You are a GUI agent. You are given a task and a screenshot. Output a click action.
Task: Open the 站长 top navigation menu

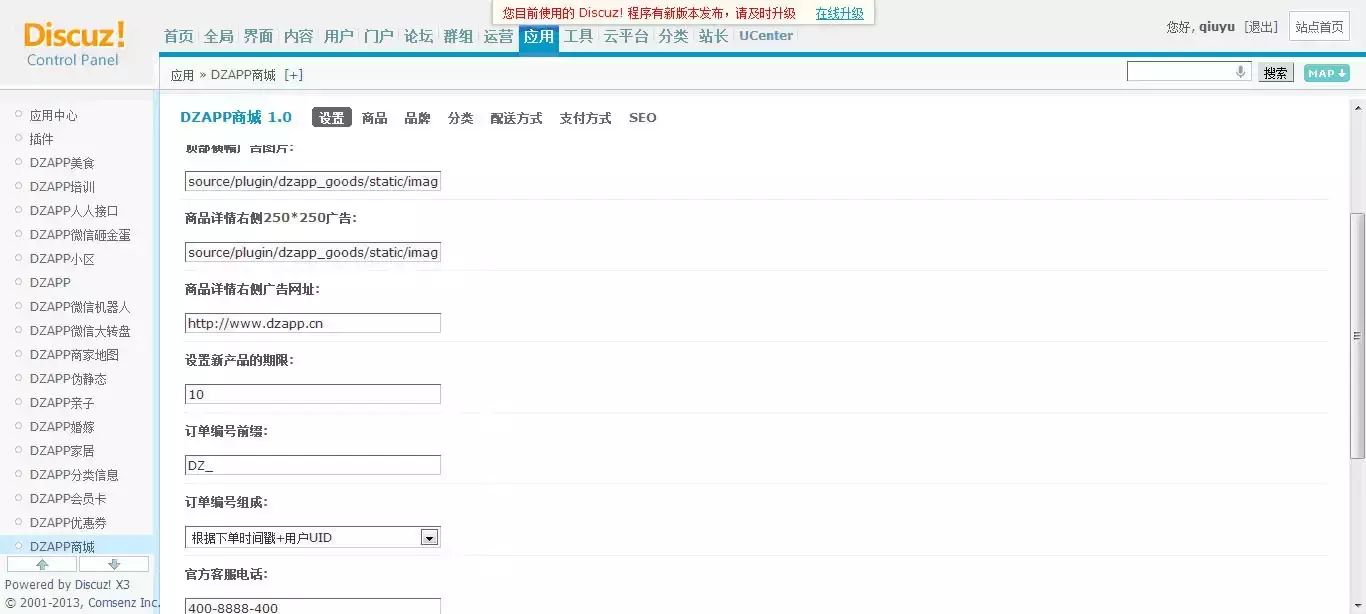714,36
